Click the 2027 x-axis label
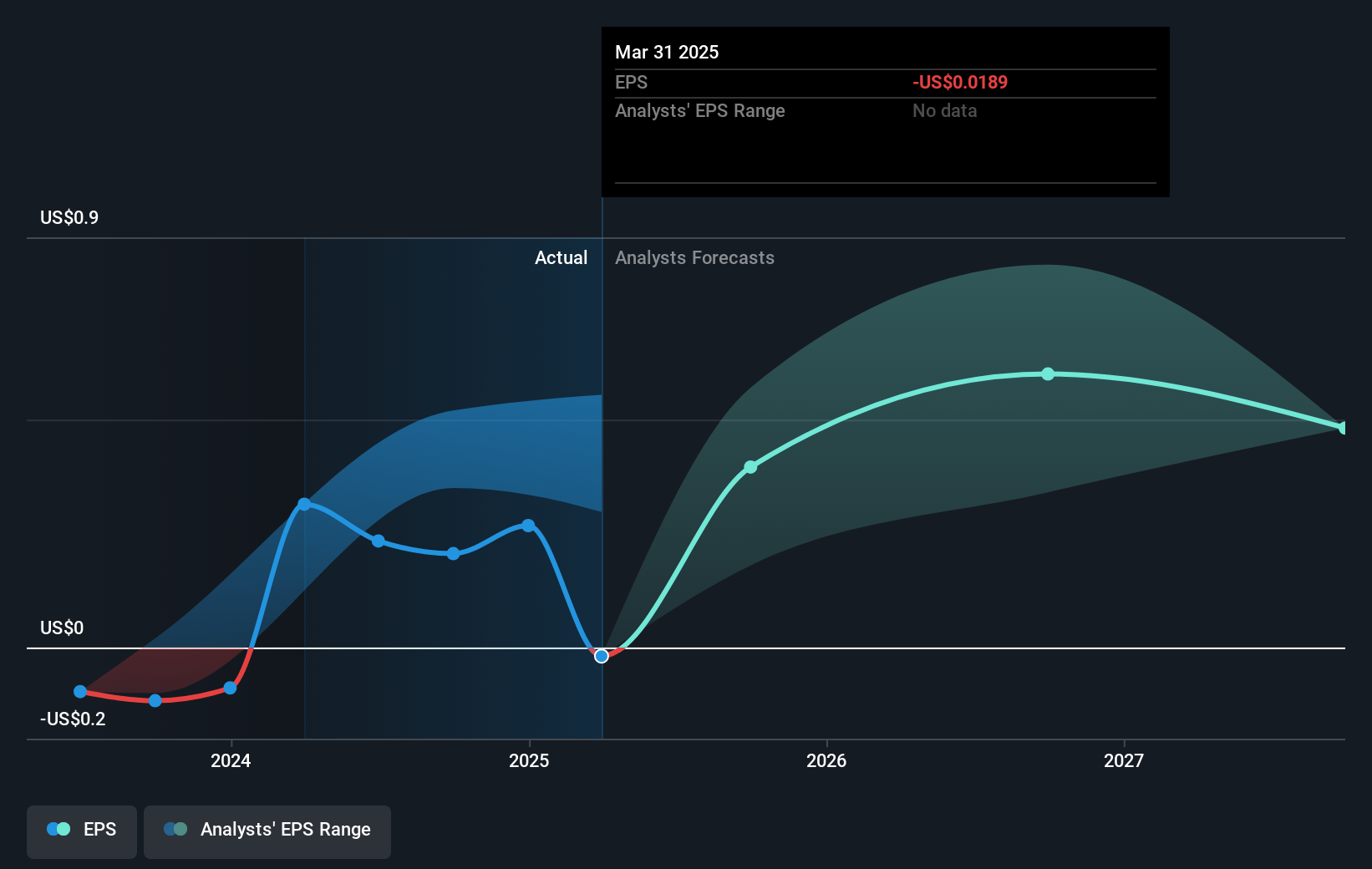 tap(1124, 760)
